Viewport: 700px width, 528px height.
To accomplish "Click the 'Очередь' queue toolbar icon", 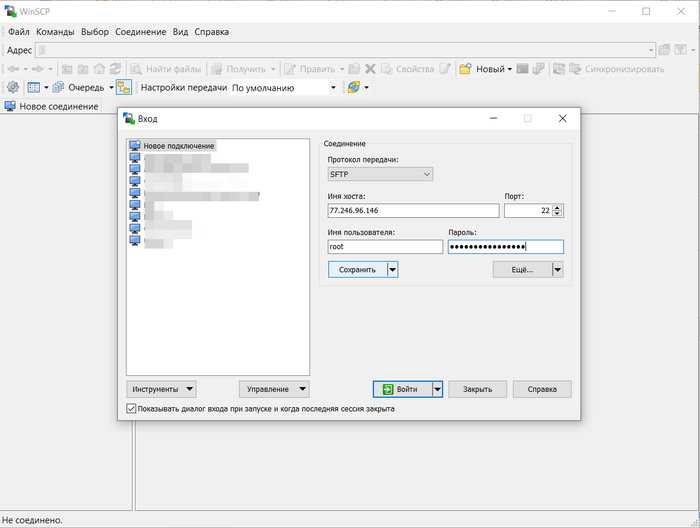I will point(59,88).
